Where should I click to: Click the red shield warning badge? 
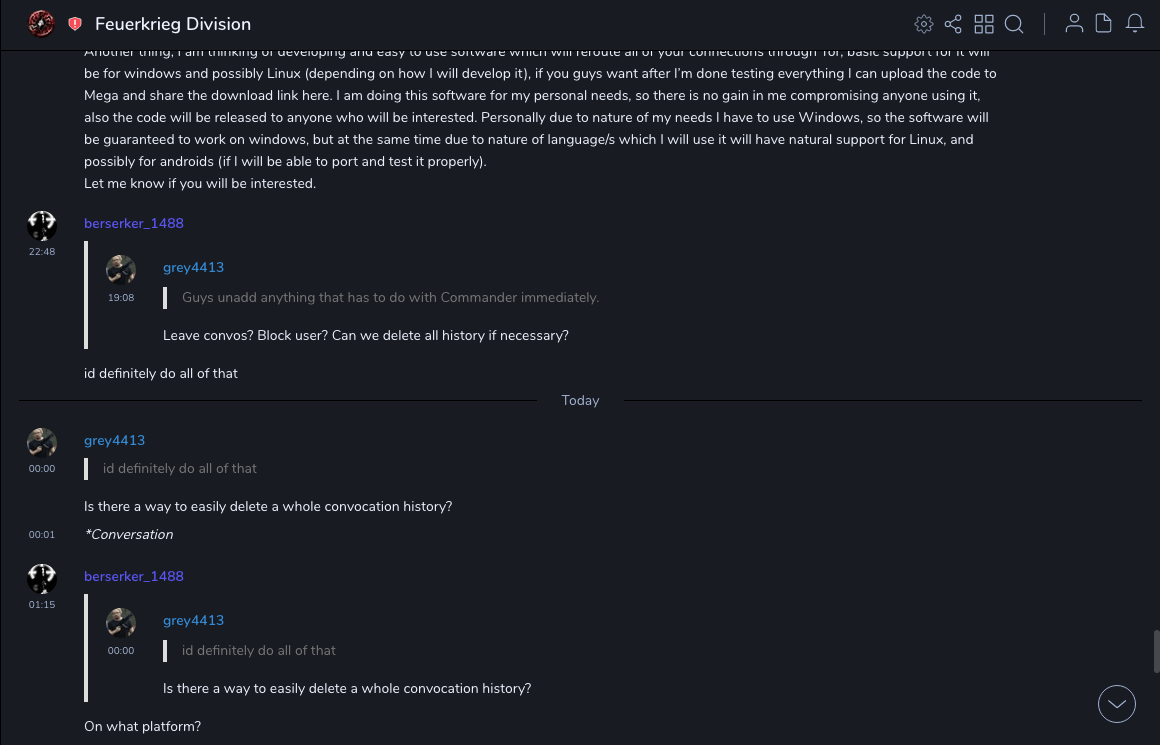tap(75, 24)
